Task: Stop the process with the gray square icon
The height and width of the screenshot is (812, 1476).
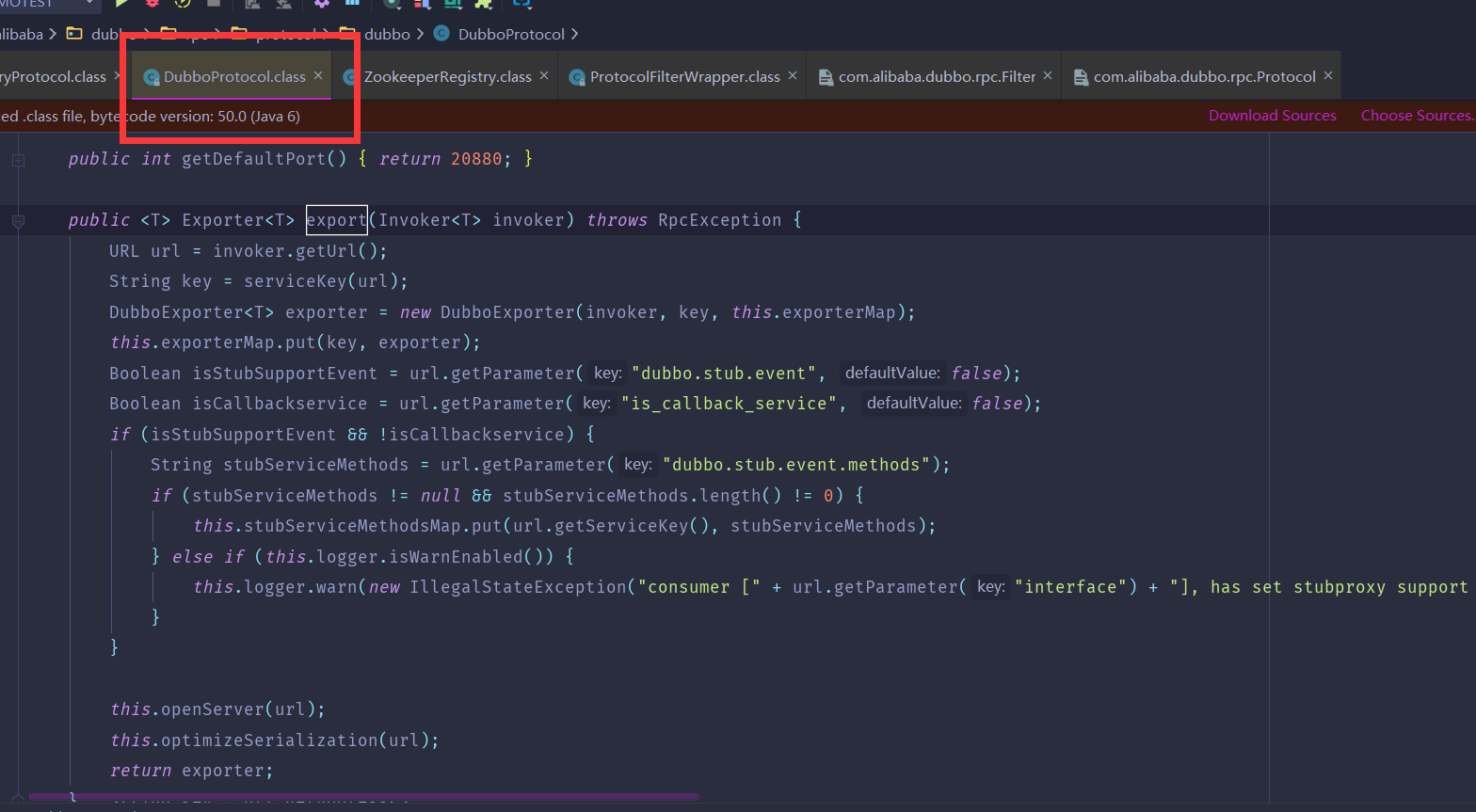Action: point(214,3)
